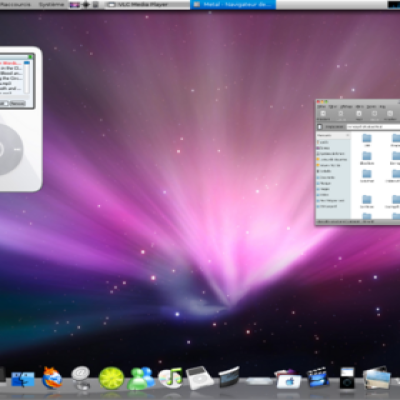Screen dimensions: 400x400
Task: Open the Raccourcis menu in top panel
Action: [15, 5]
